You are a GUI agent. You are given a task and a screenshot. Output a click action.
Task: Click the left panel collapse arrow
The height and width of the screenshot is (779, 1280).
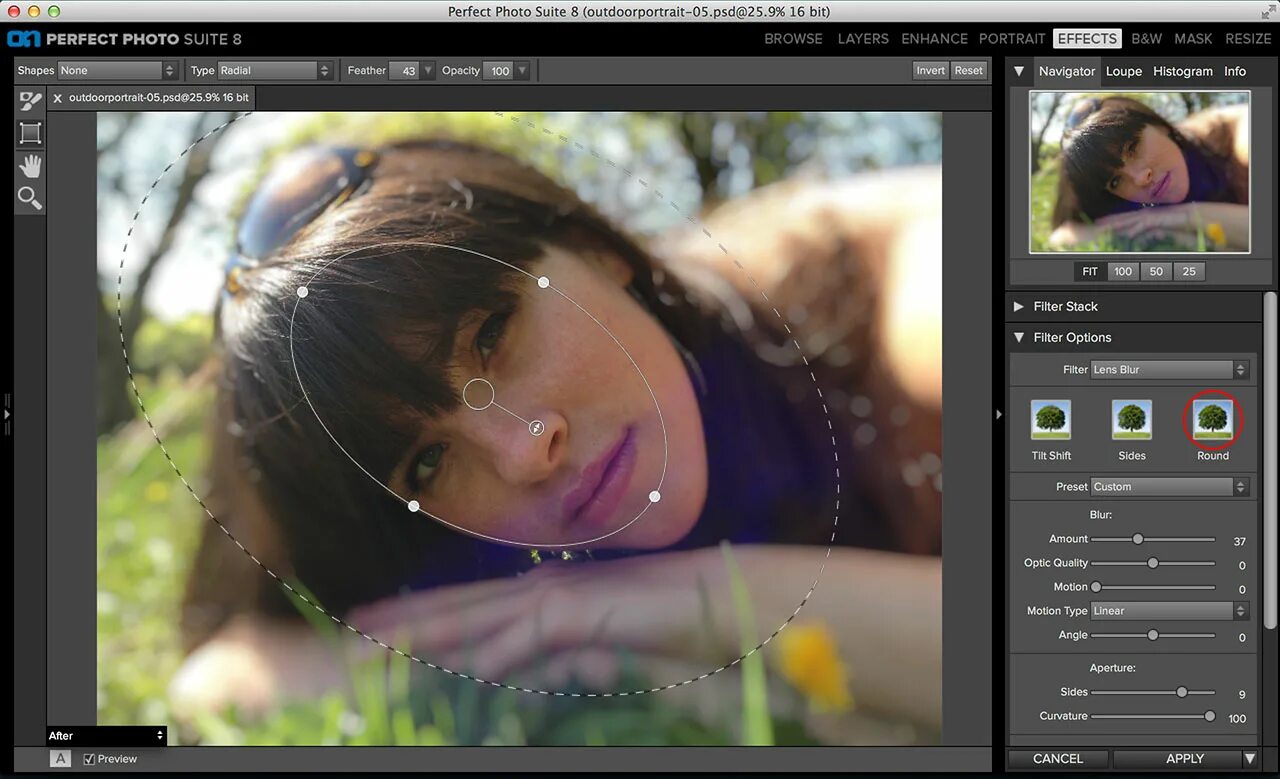click(x=6, y=413)
